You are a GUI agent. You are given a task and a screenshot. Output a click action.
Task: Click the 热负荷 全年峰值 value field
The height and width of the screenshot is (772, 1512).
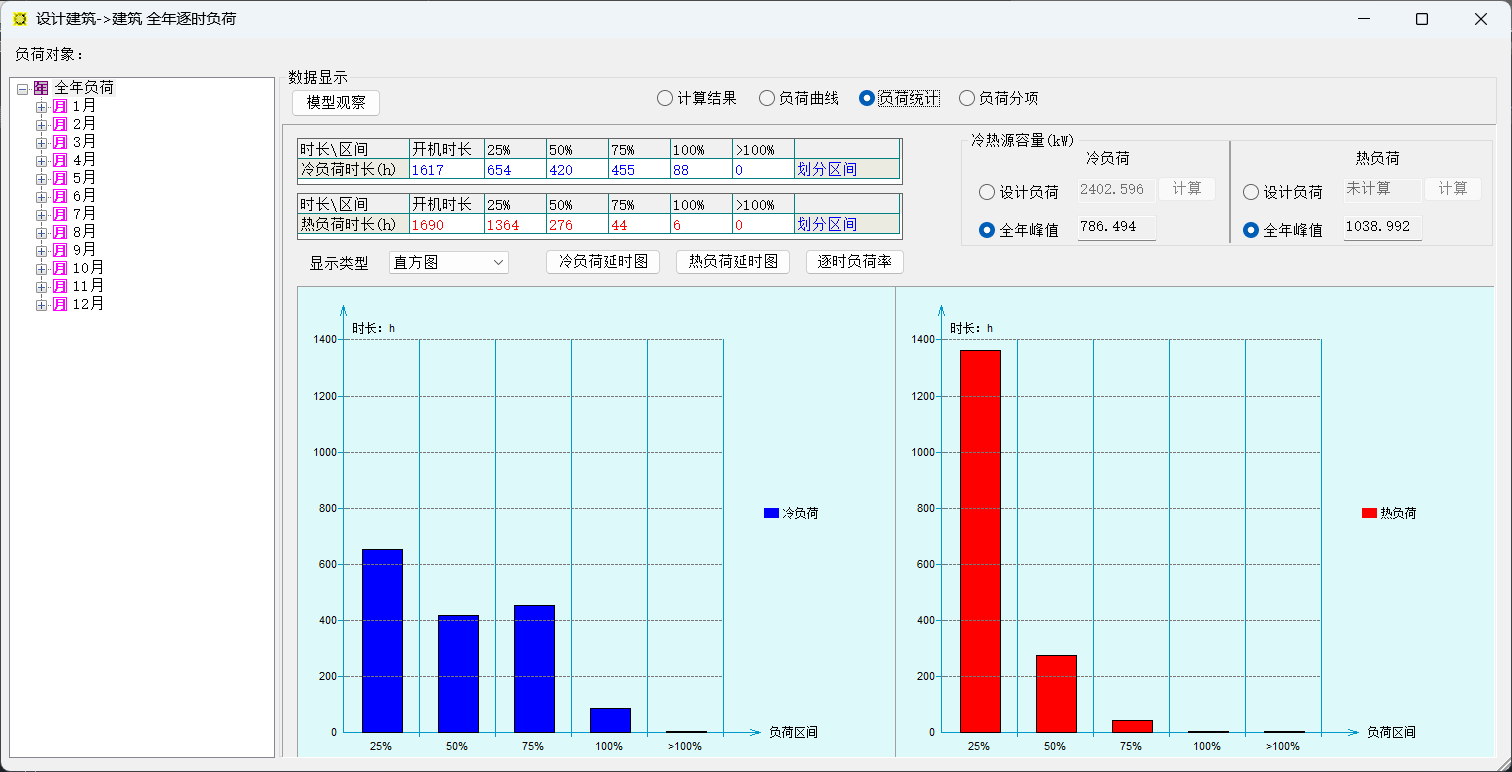1381,227
